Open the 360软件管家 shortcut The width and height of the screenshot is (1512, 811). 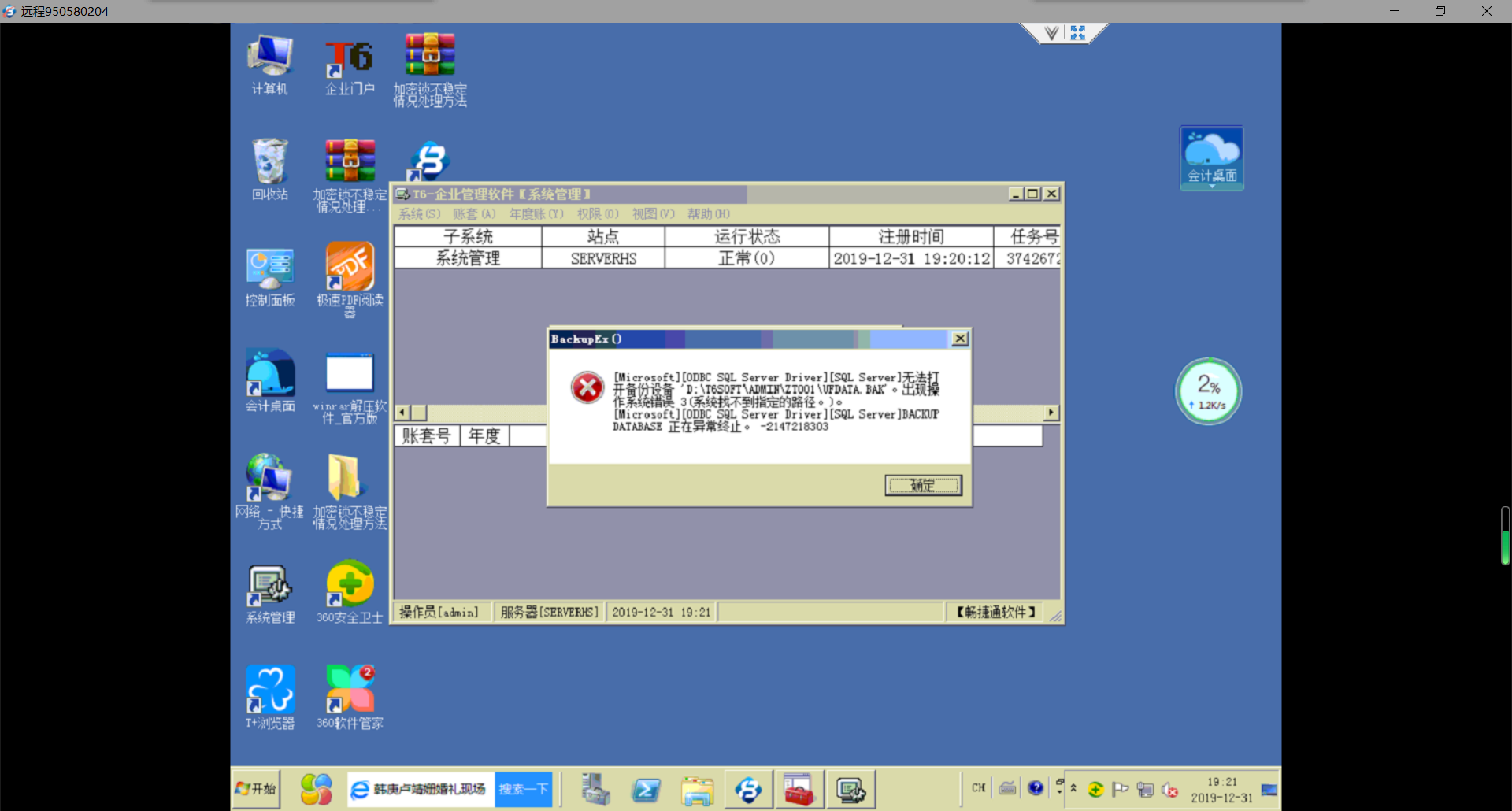pos(350,698)
